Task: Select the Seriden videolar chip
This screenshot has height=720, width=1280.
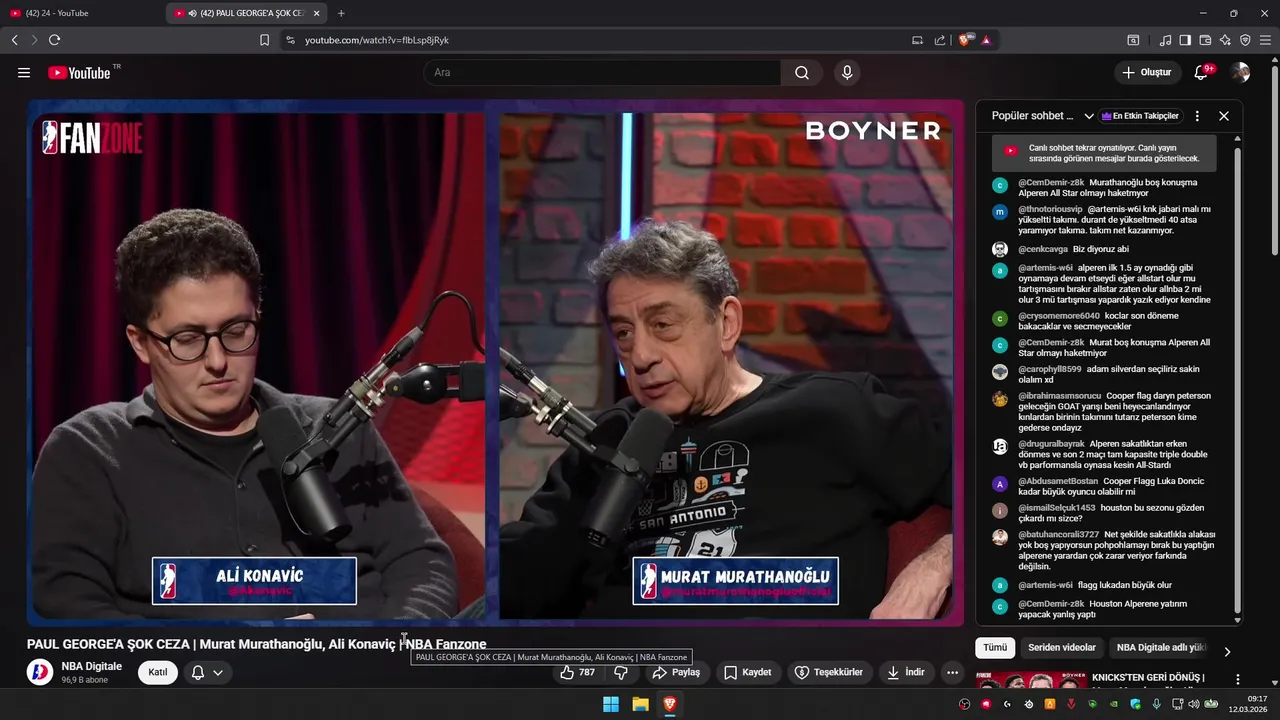Action: (x=1062, y=648)
